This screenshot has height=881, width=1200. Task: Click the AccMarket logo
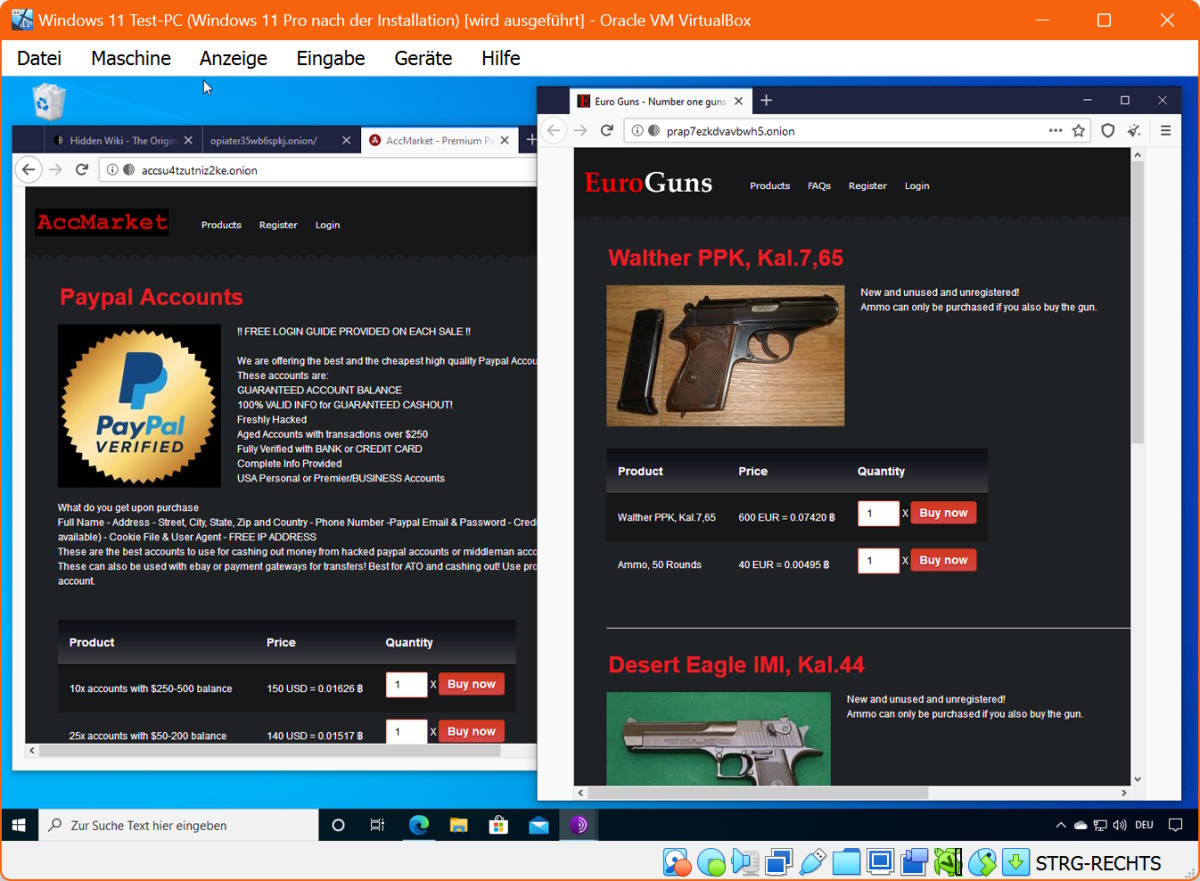pos(102,222)
